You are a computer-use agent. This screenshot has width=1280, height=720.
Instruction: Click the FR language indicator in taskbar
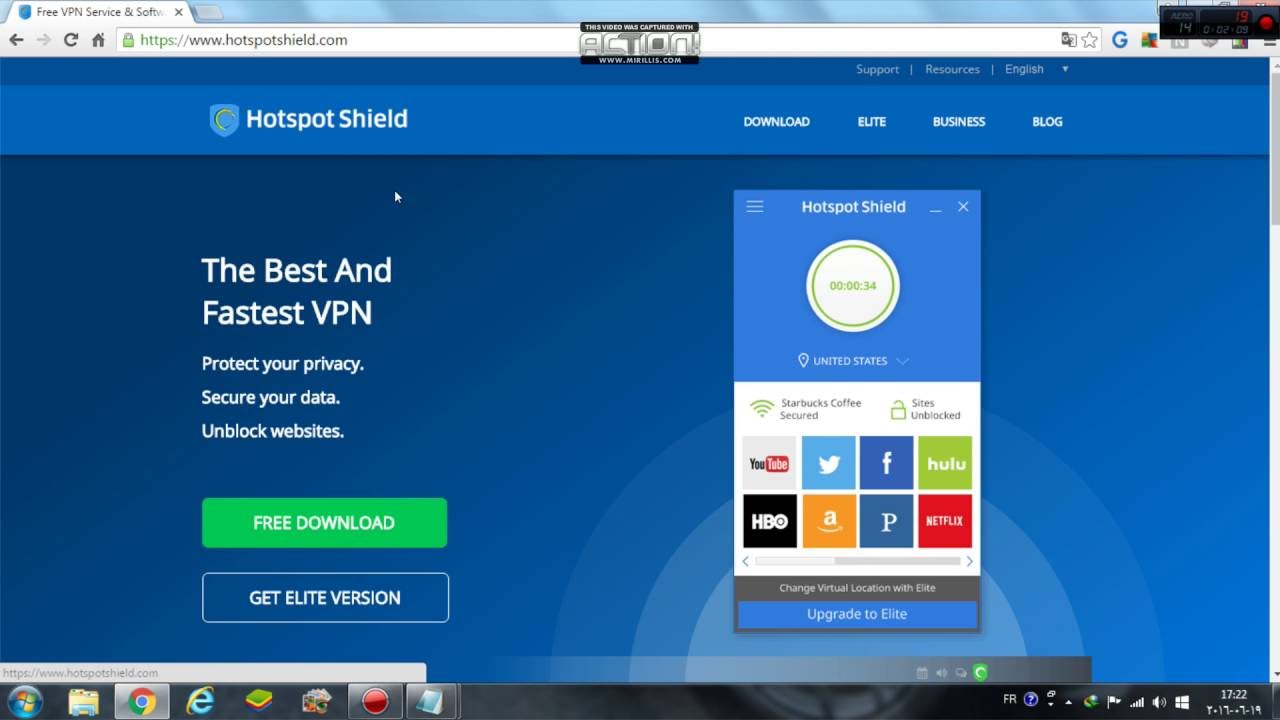[x=1010, y=700]
